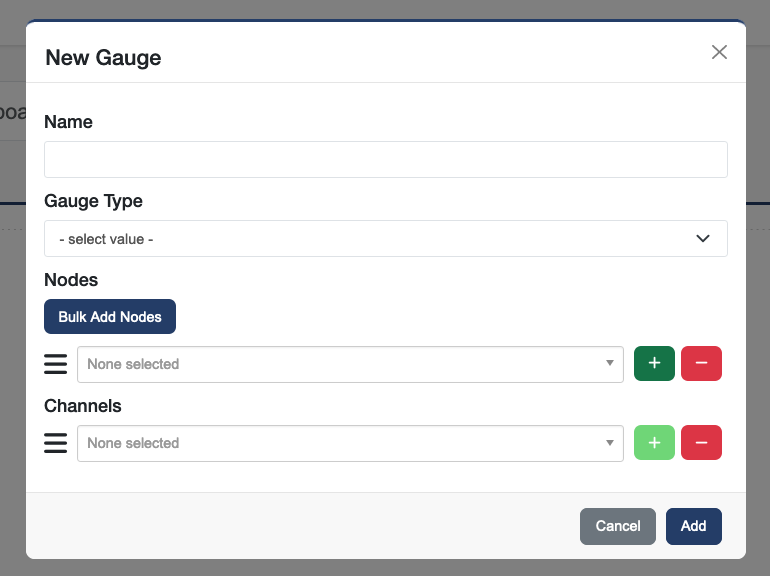Click the Nodes dropdown caret arrow

[610, 364]
